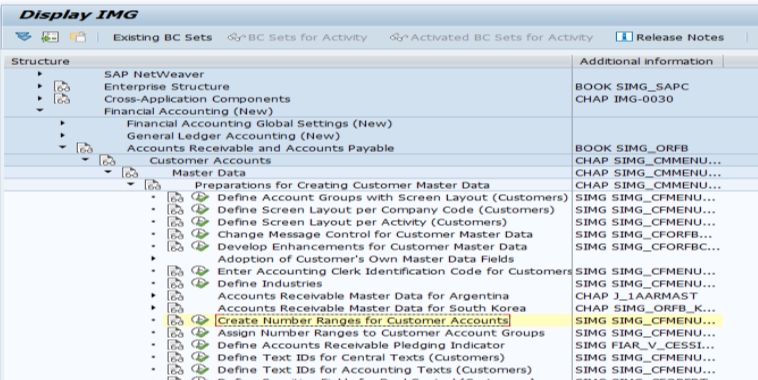
Task: Expand the SAP NetWeaver node
Action: [40, 74]
